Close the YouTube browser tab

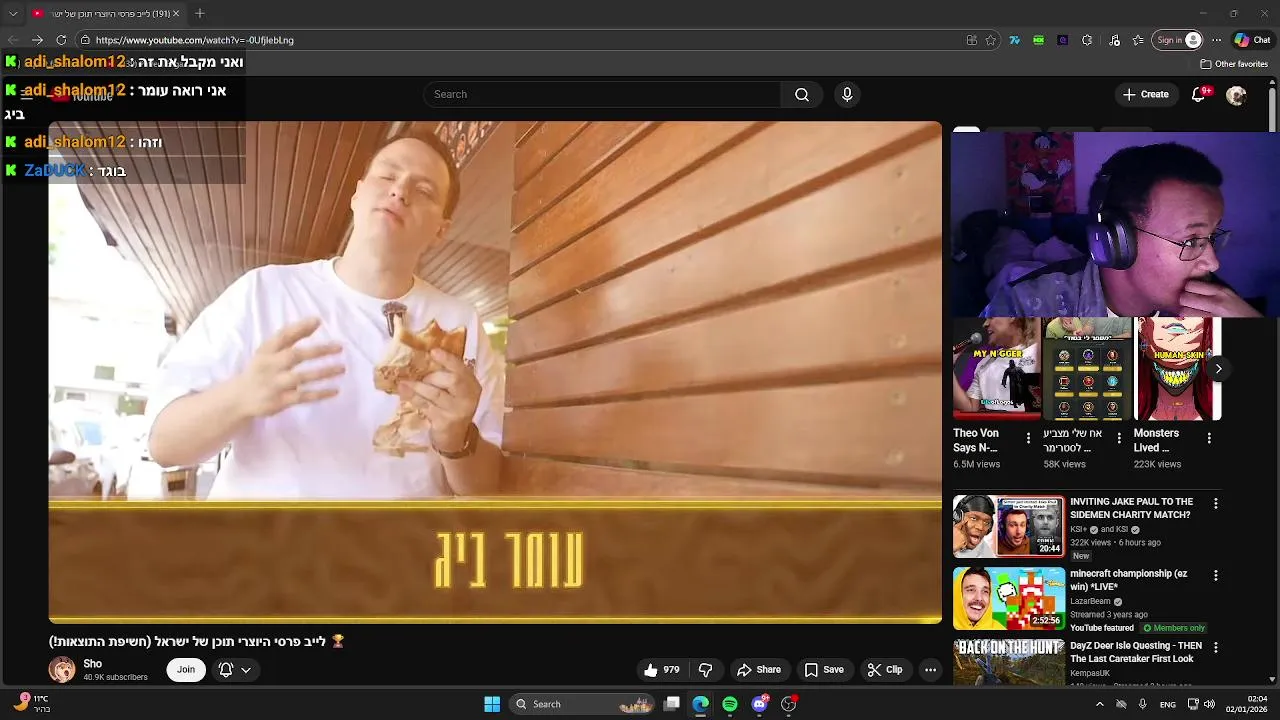176,13
